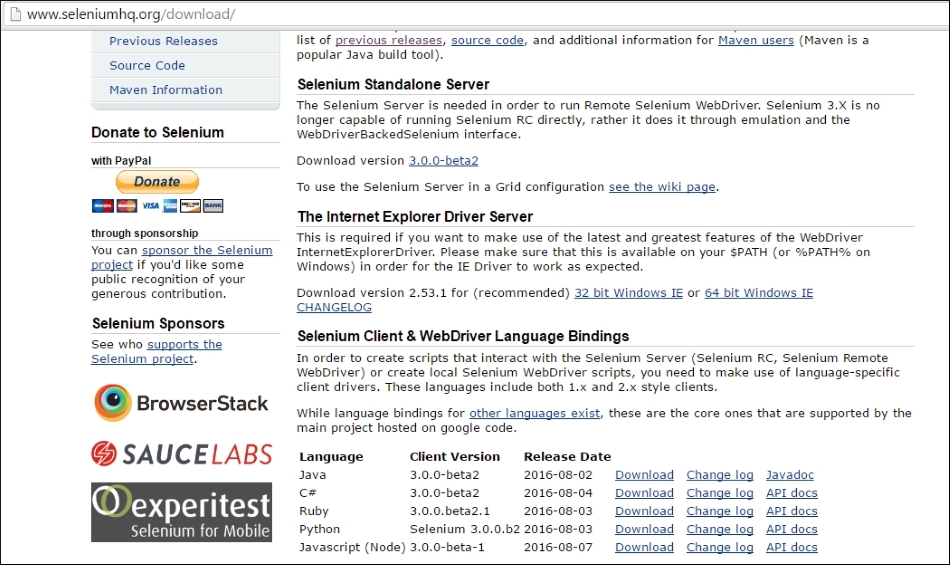Open the Ruby API docs
Image resolution: width=950 pixels, height=565 pixels.
pos(791,511)
